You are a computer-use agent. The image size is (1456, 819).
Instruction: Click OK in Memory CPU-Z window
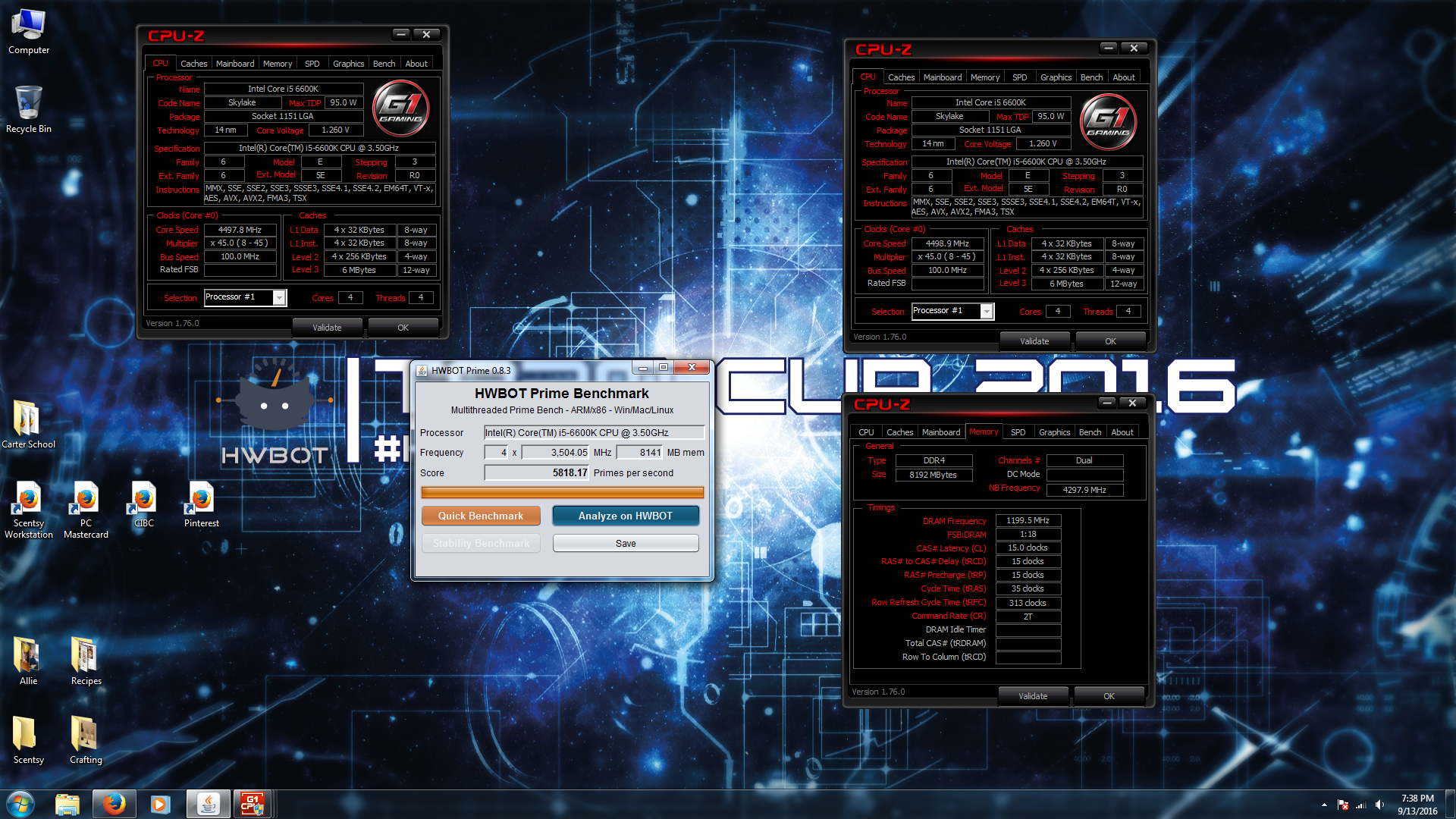click(1109, 696)
